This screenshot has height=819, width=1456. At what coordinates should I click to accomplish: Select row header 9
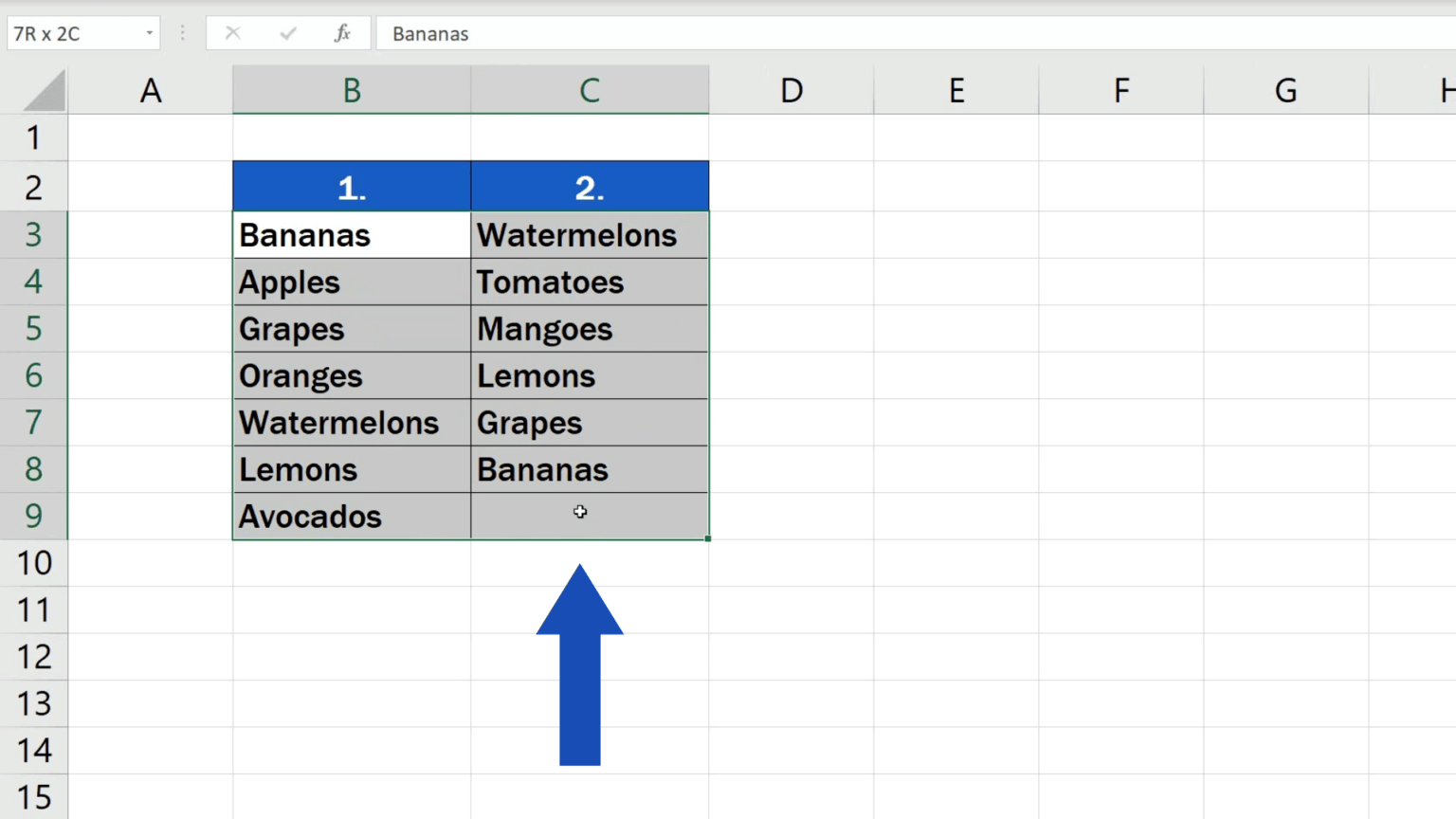click(x=34, y=516)
